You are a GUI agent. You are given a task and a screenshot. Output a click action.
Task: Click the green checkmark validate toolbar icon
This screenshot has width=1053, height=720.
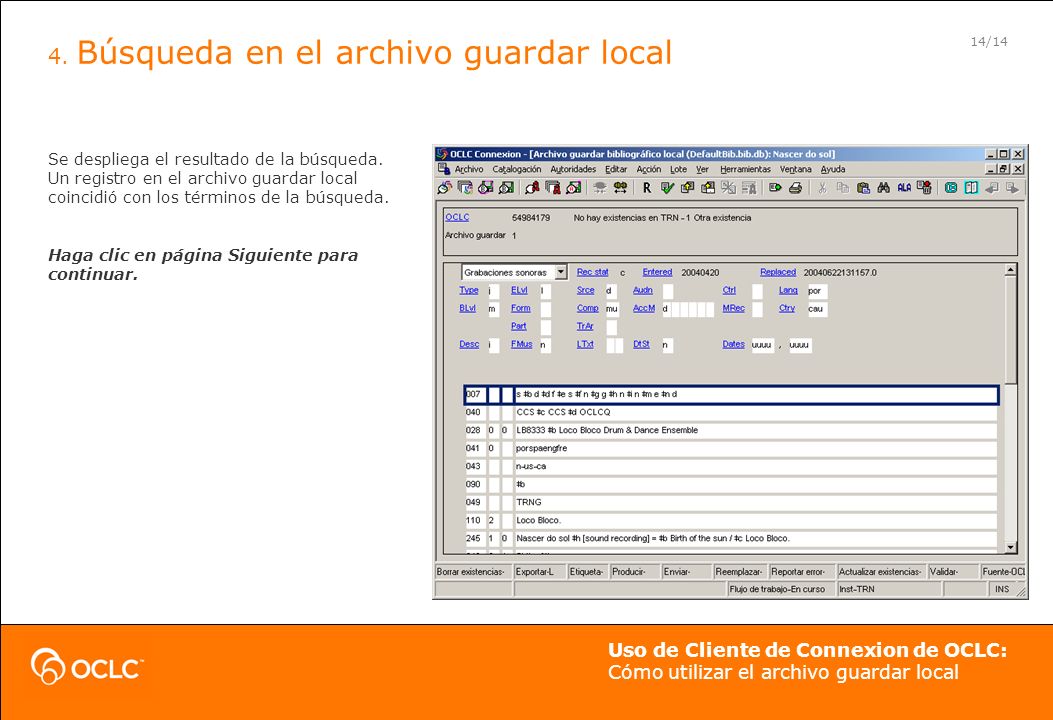pos(667,188)
